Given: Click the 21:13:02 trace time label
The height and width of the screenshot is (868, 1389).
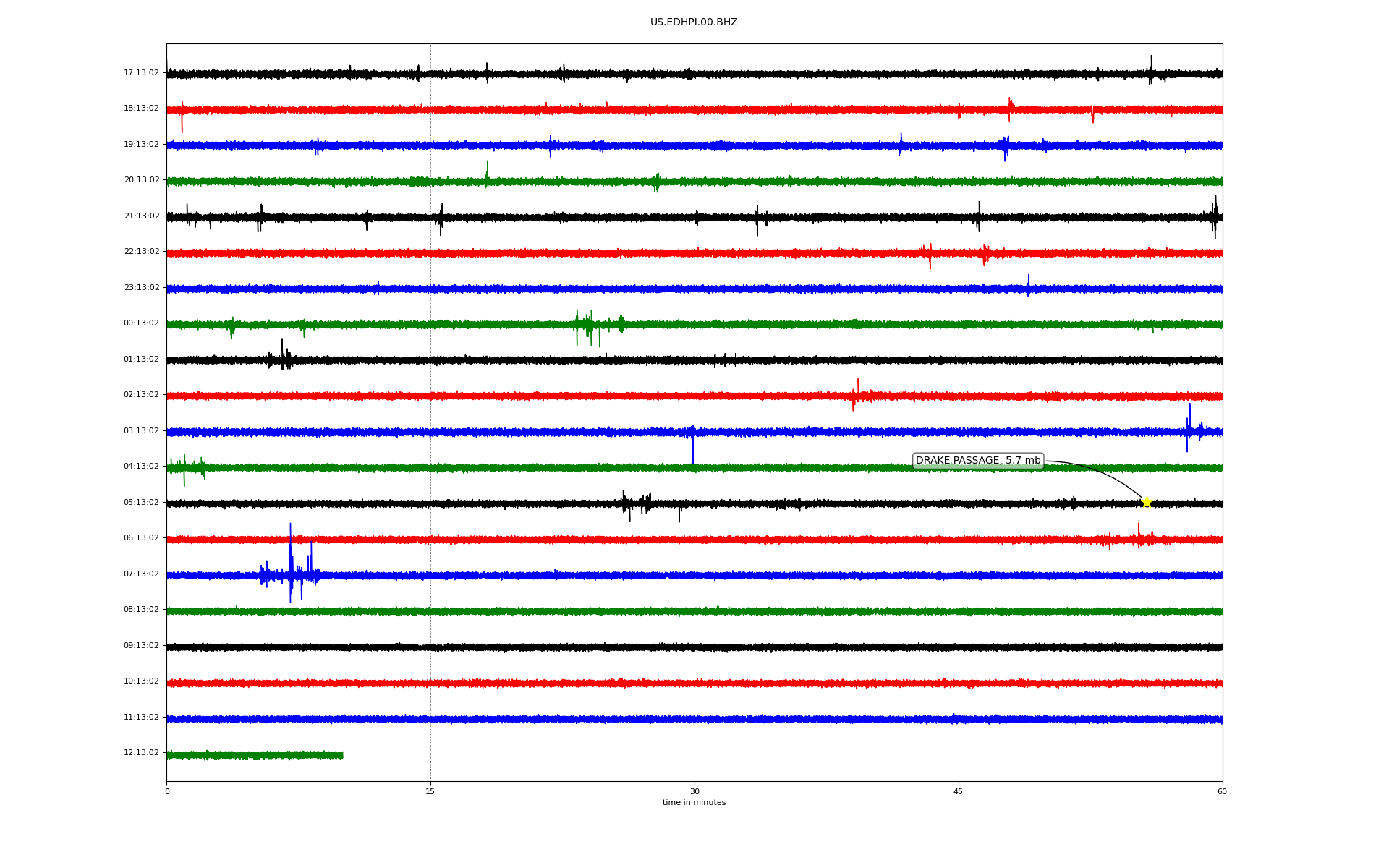Looking at the screenshot, I should [141, 216].
